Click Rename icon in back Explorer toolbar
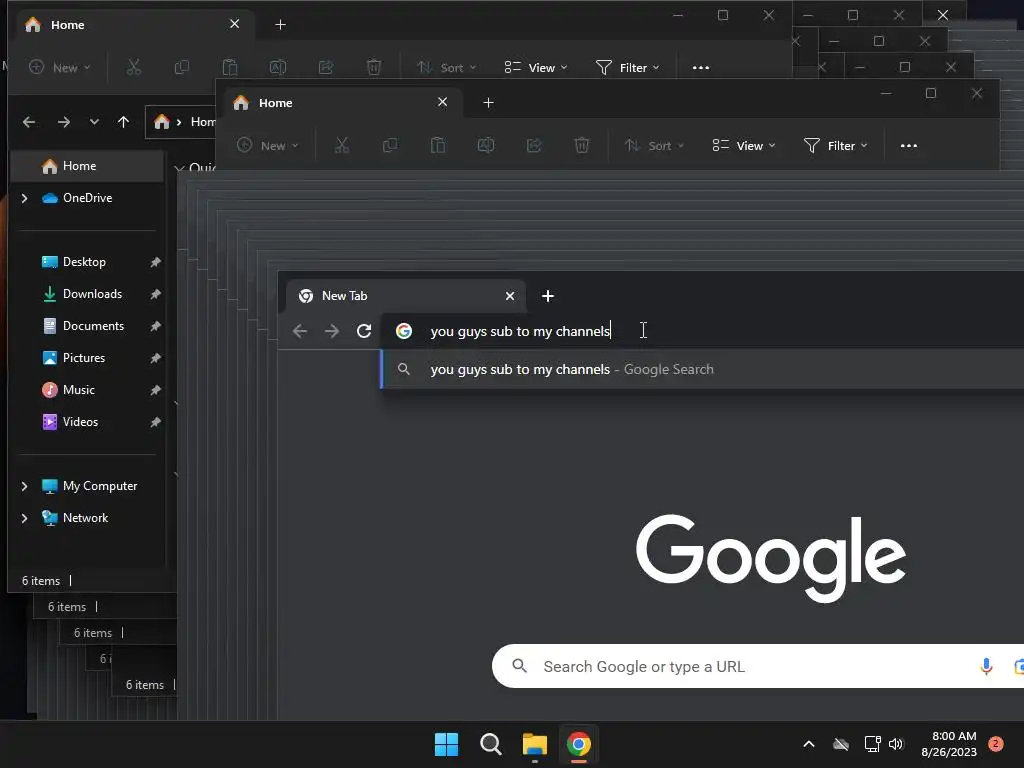The height and width of the screenshot is (768, 1024). (278, 67)
